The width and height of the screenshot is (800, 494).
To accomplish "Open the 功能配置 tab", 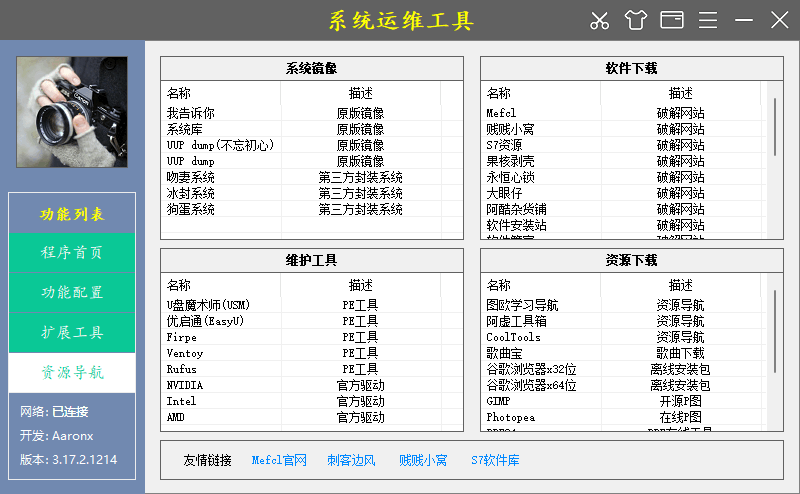I will [x=72, y=293].
